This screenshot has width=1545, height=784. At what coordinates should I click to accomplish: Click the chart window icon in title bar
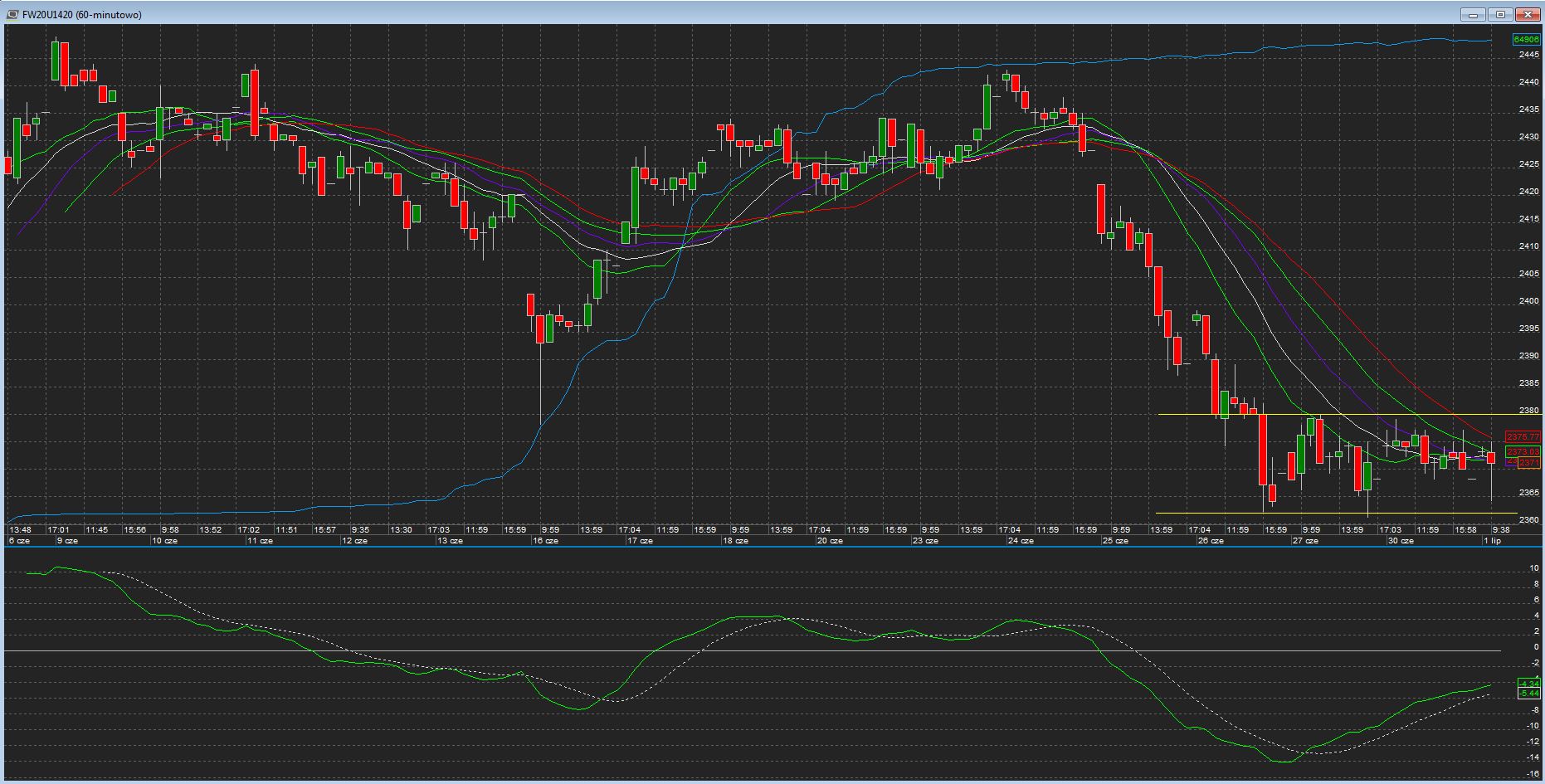(12, 14)
